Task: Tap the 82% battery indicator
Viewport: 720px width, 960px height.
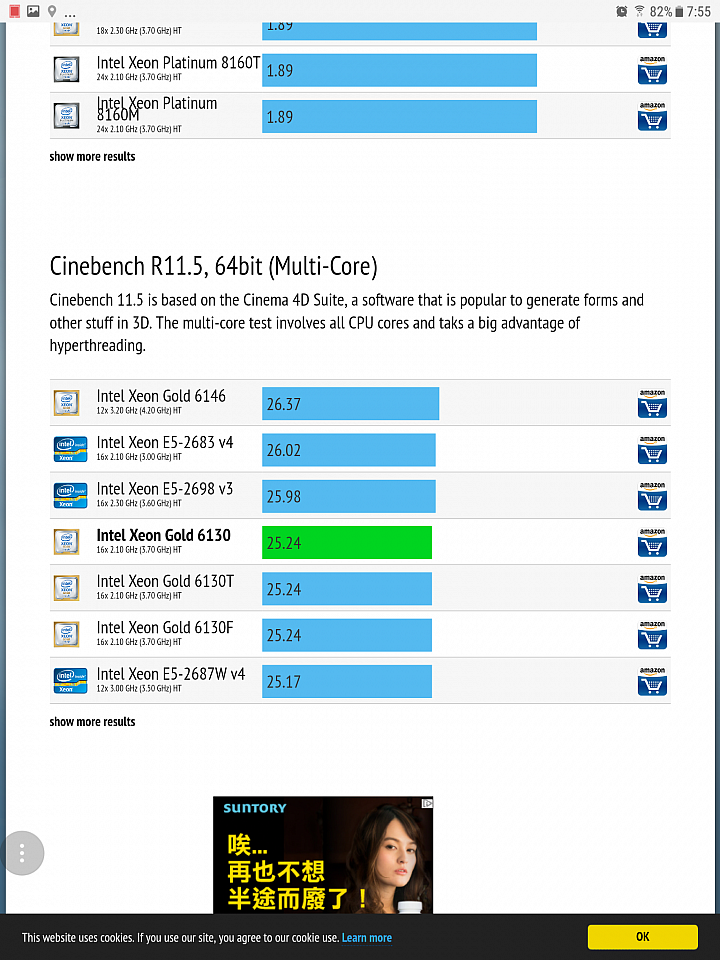Action: coord(666,11)
